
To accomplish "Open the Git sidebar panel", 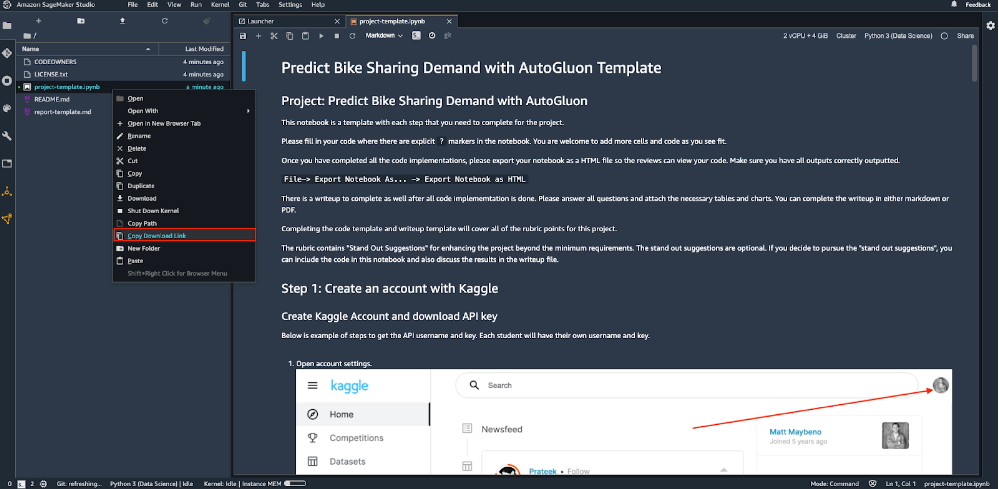I will 7,53.
